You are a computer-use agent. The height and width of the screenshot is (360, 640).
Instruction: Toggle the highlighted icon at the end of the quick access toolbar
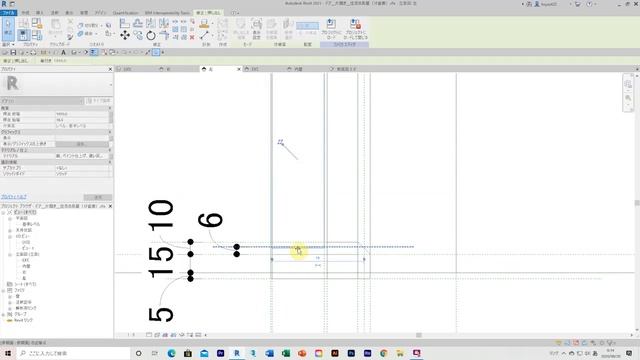click(156, 52)
